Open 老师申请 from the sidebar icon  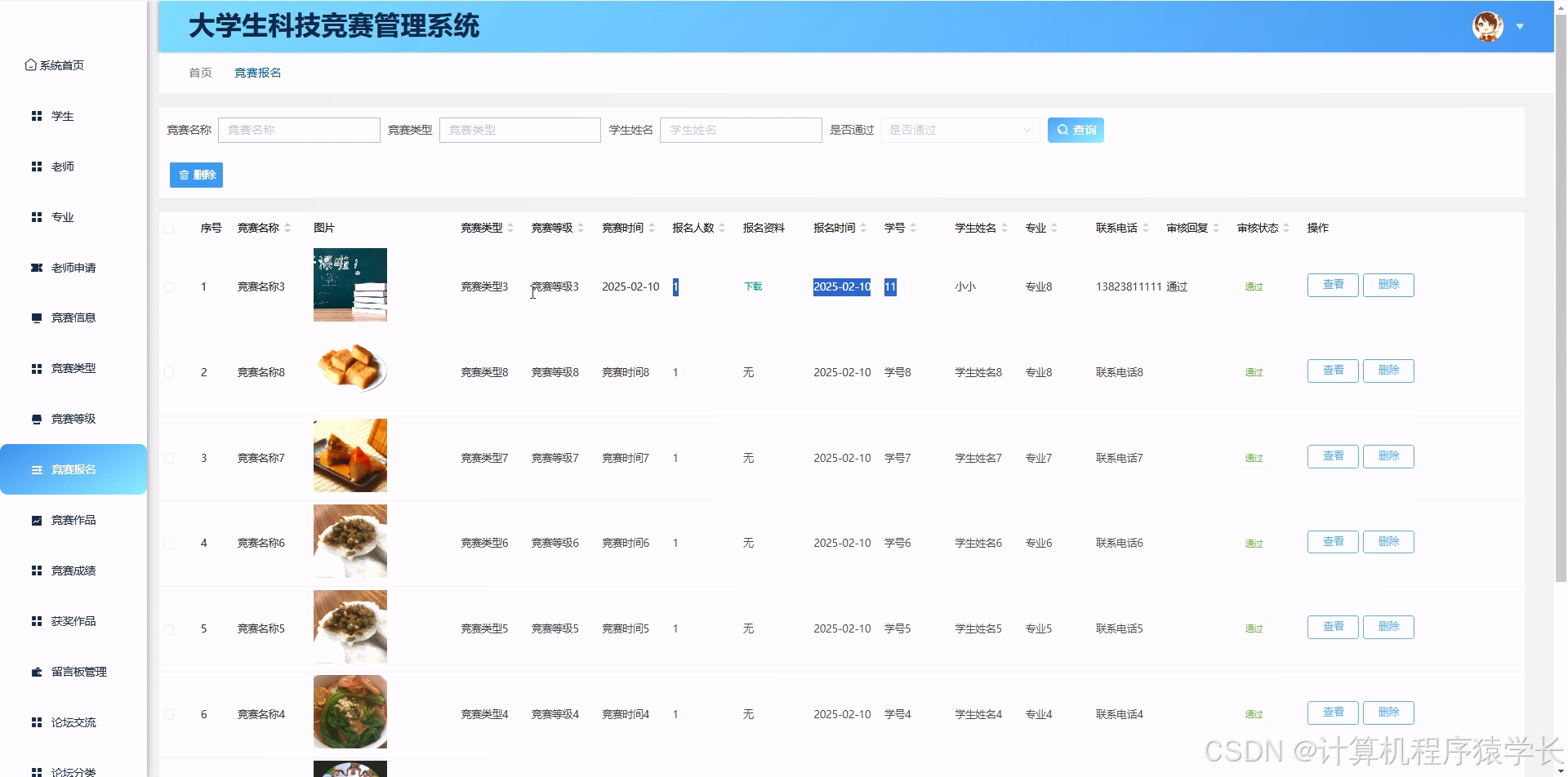point(36,267)
